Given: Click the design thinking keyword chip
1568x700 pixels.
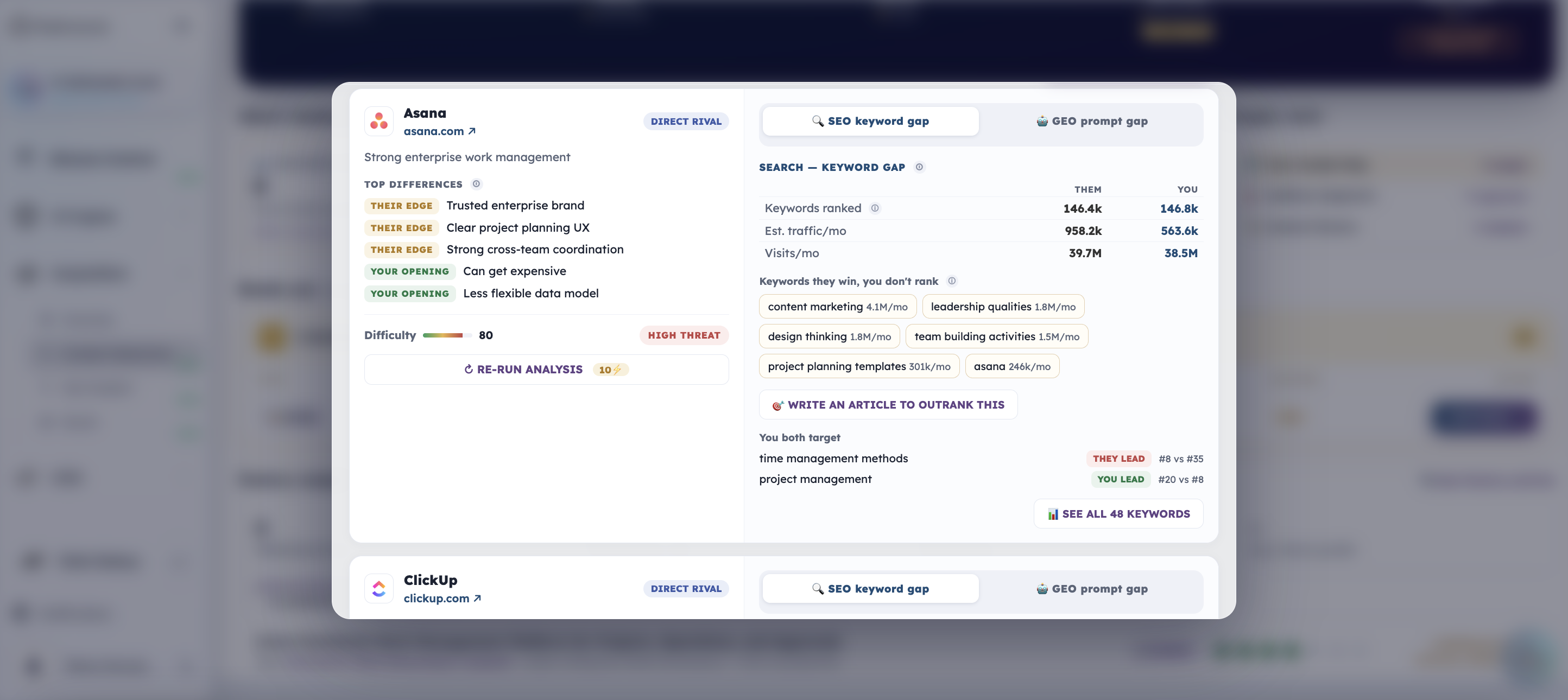Looking at the screenshot, I should [x=829, y=336].
